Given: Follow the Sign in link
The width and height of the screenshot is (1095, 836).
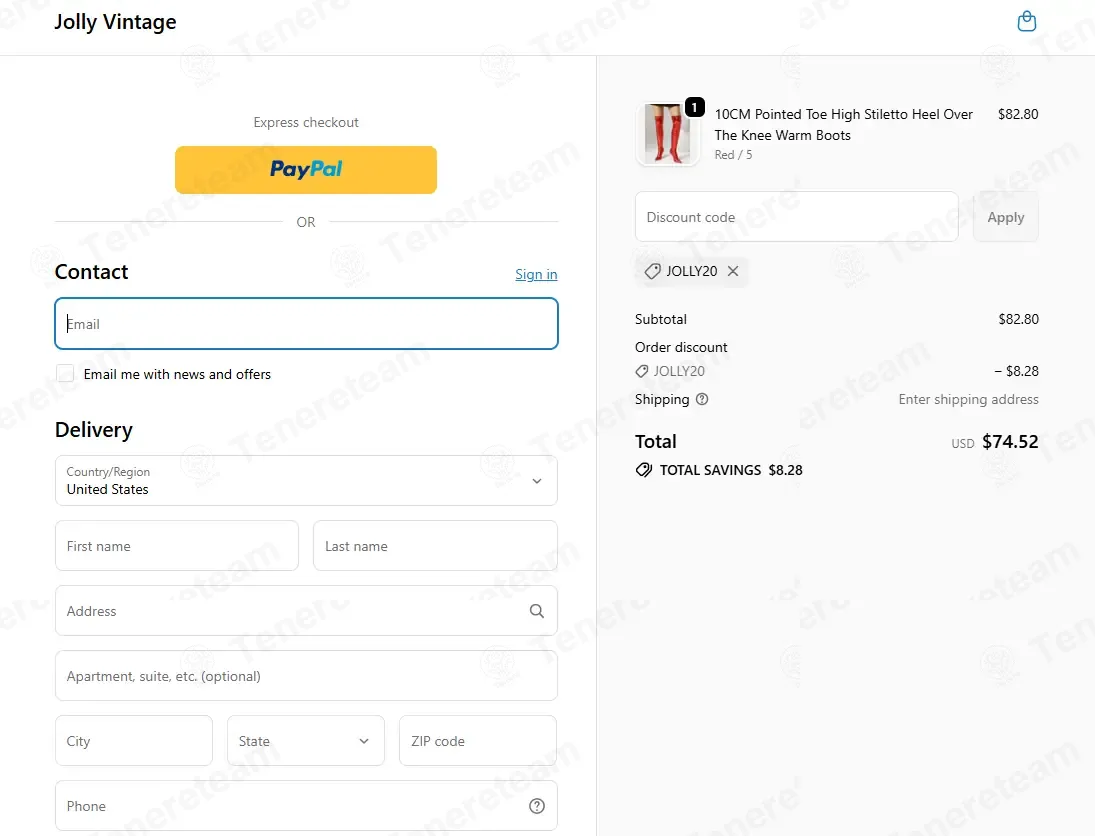Looking at the screenshot, I should [536, 274].
